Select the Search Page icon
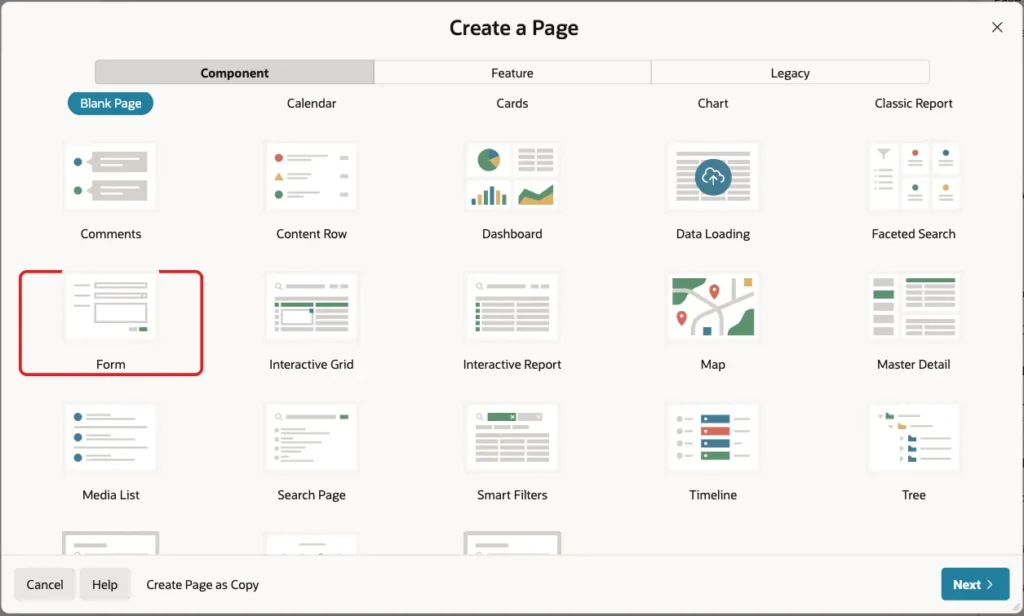 [x=312, y=438]
